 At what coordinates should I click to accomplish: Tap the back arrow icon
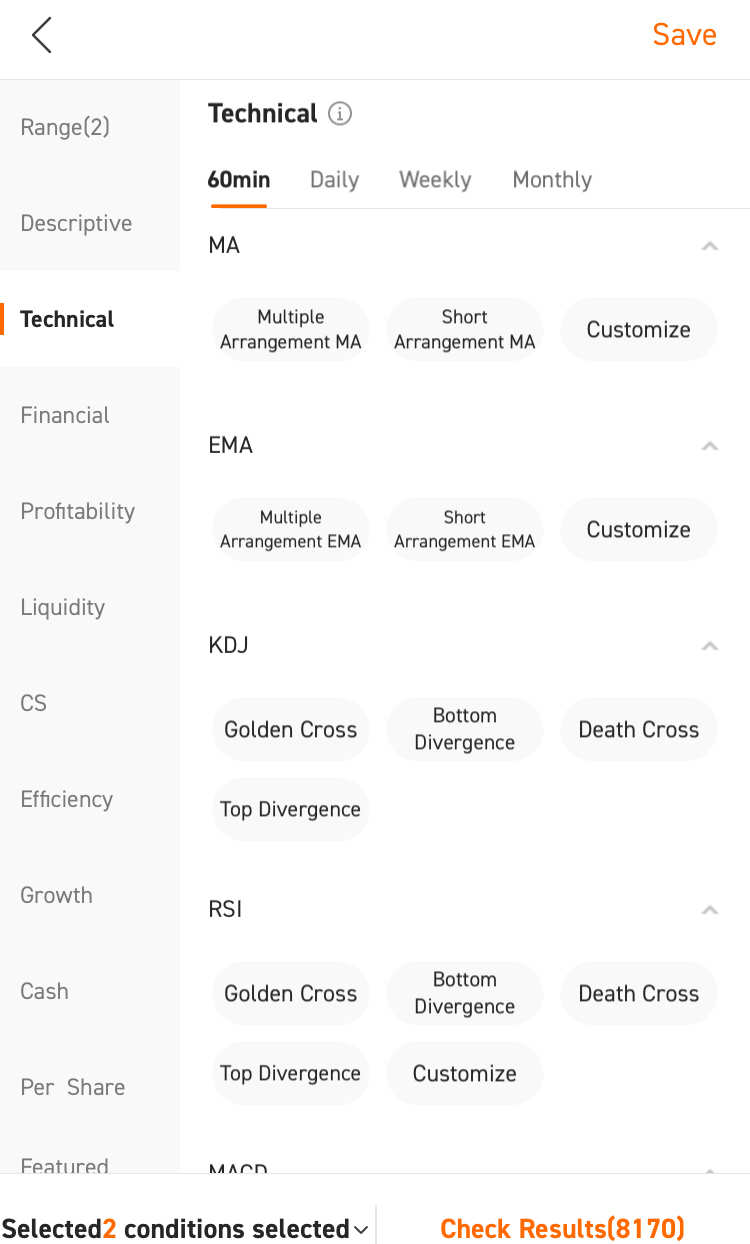pyautogui.click(x=41, y=35)
